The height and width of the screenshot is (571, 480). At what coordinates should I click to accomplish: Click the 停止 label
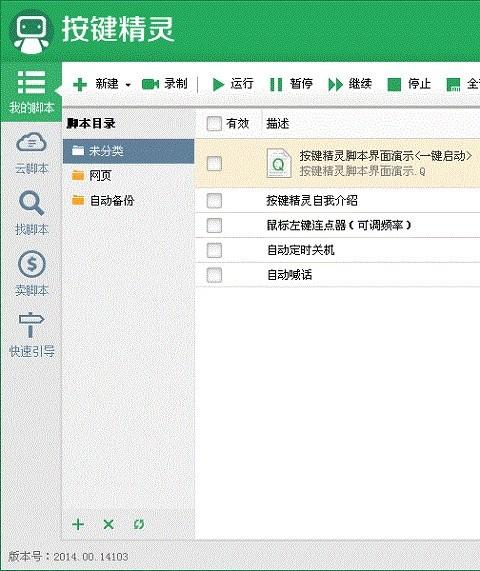419,84
